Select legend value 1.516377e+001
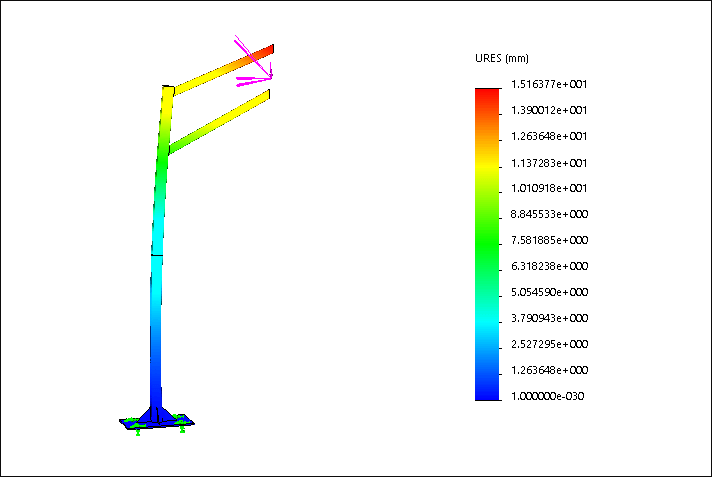Image resolution: width=712 pixels, height=477 pixels. pos(549,84)
